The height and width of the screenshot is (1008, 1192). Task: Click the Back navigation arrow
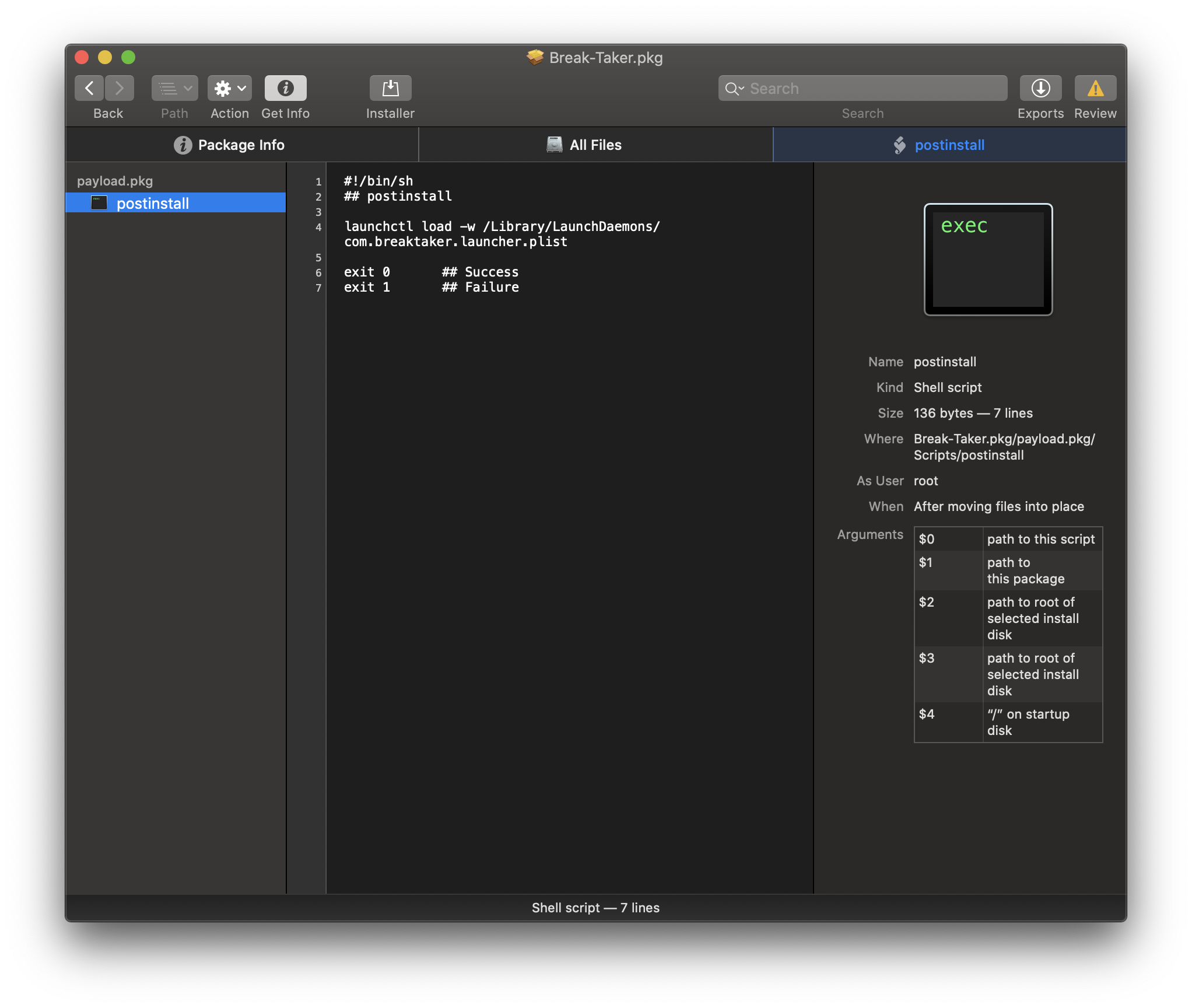(x=89, y=88)
